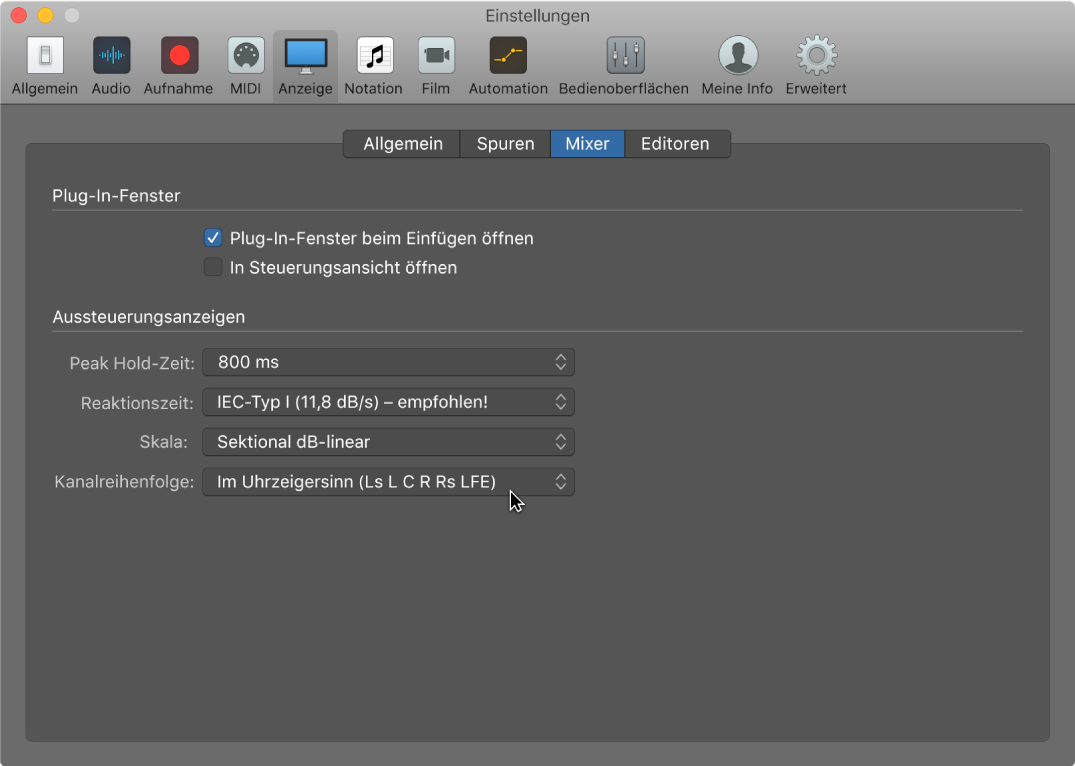This screenshot has height=766, width=1075.
Task: Uncheck Plug-In-Fenster beim Einfügen öffnen
Action: [x=212, y=238]
